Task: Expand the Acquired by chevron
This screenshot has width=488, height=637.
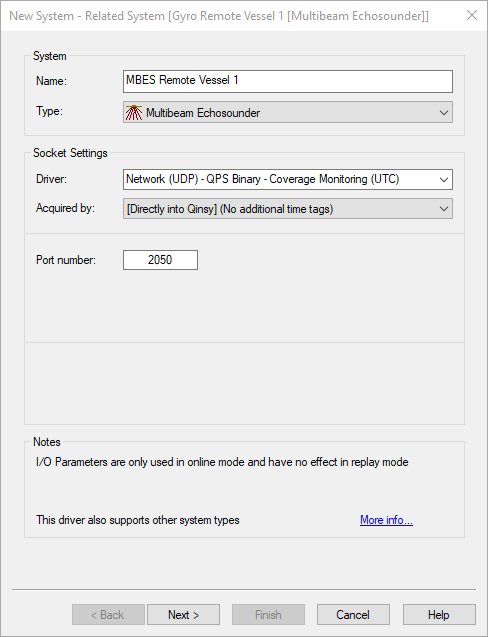Action: coord(444,209)
